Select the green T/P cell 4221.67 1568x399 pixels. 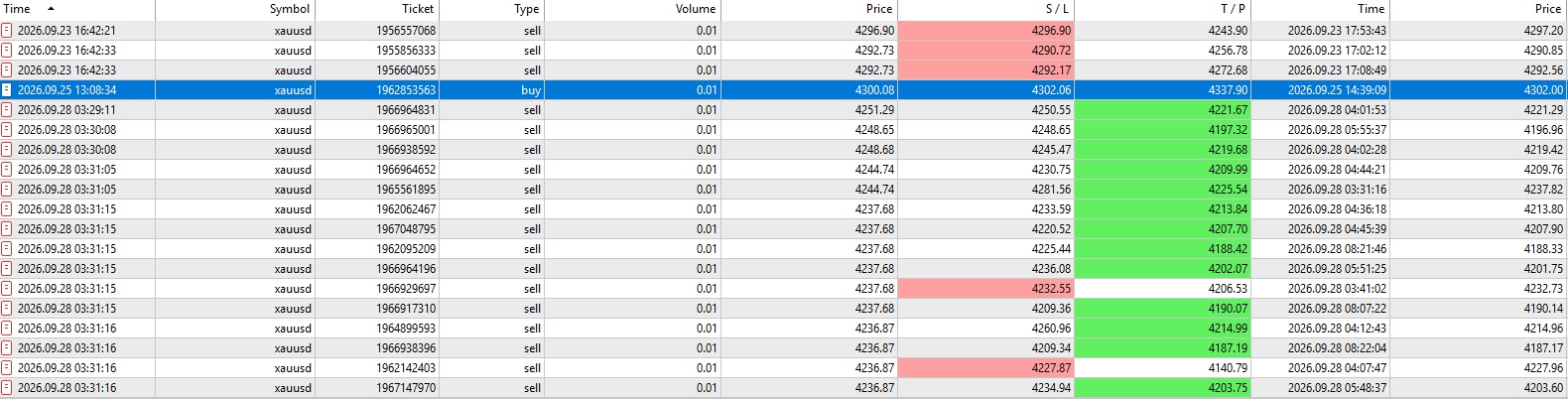coord(1162,110)
